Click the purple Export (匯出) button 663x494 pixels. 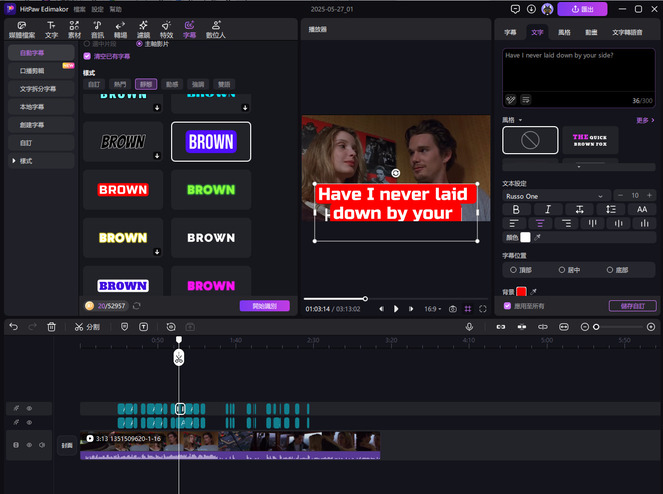[x=582, y=9]
